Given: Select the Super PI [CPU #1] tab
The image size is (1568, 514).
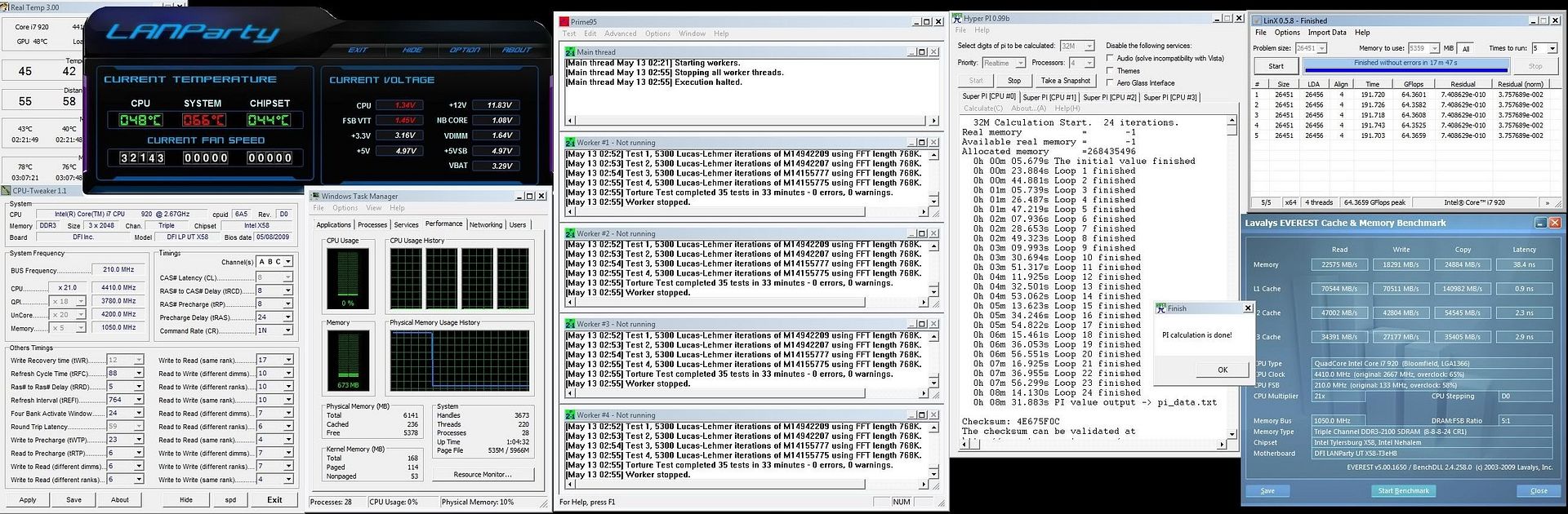Looking at the screenshot, I should coord(1049,97).
